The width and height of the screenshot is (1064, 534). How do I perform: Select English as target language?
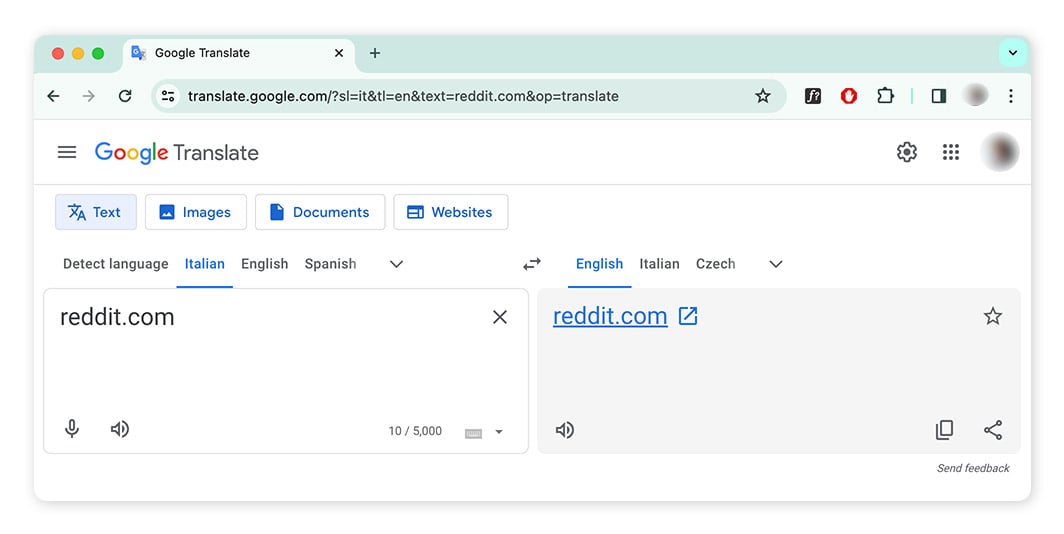point(599,264)
